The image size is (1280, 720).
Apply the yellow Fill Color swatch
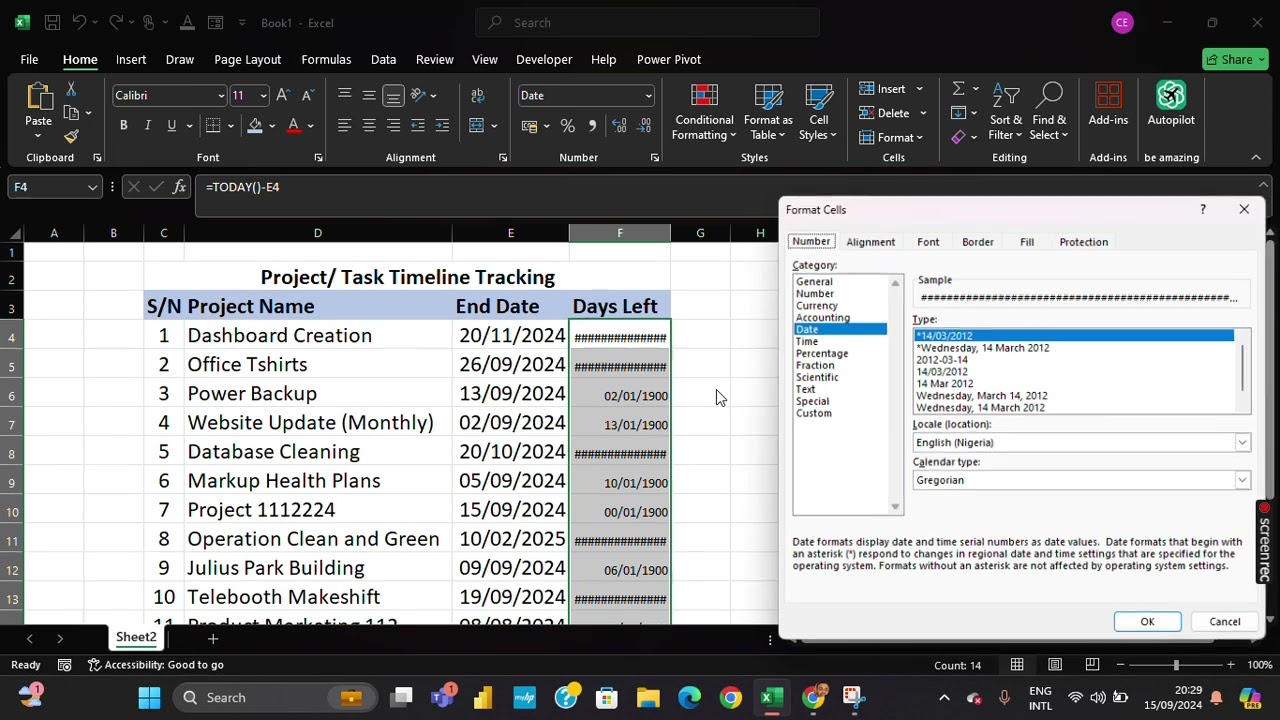tap(255, 126)
